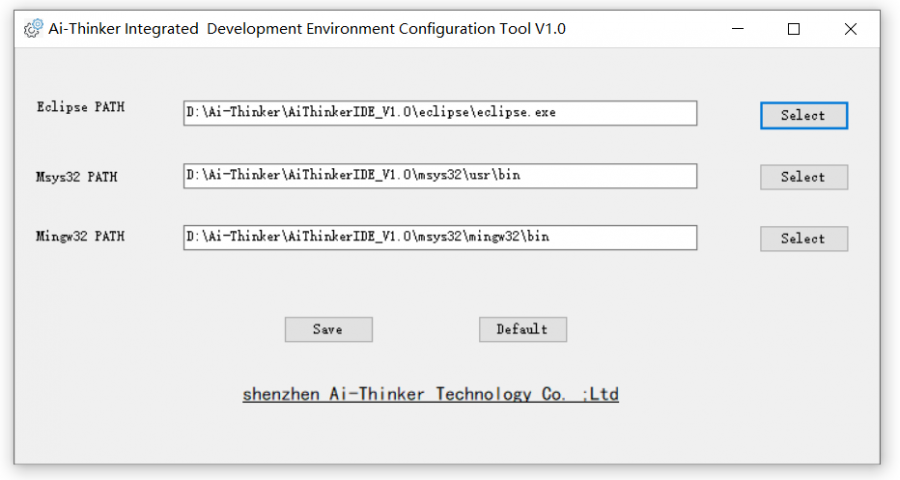Save the path configuration
This screenshot has height=480, width=900.
point(328,329)
